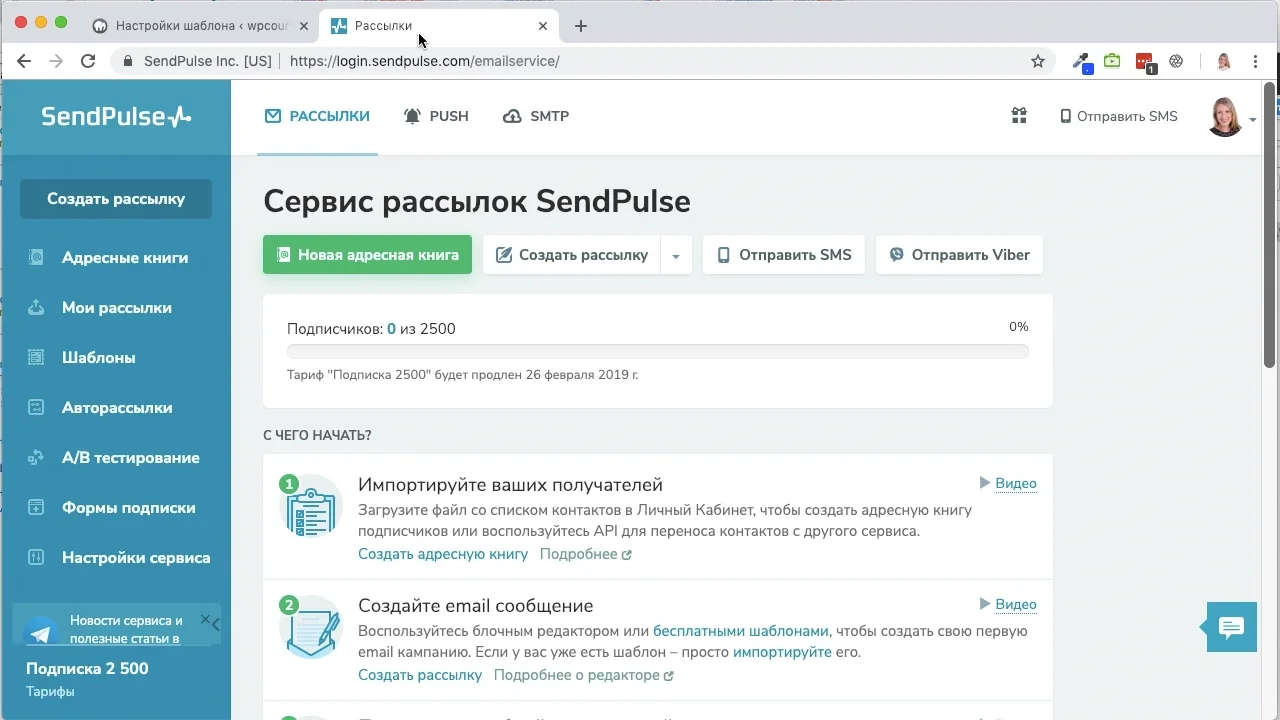This screenshot has width=1280, height=720.
Task: Click the clipboard icon of step 1
Action: click(311, 509)
